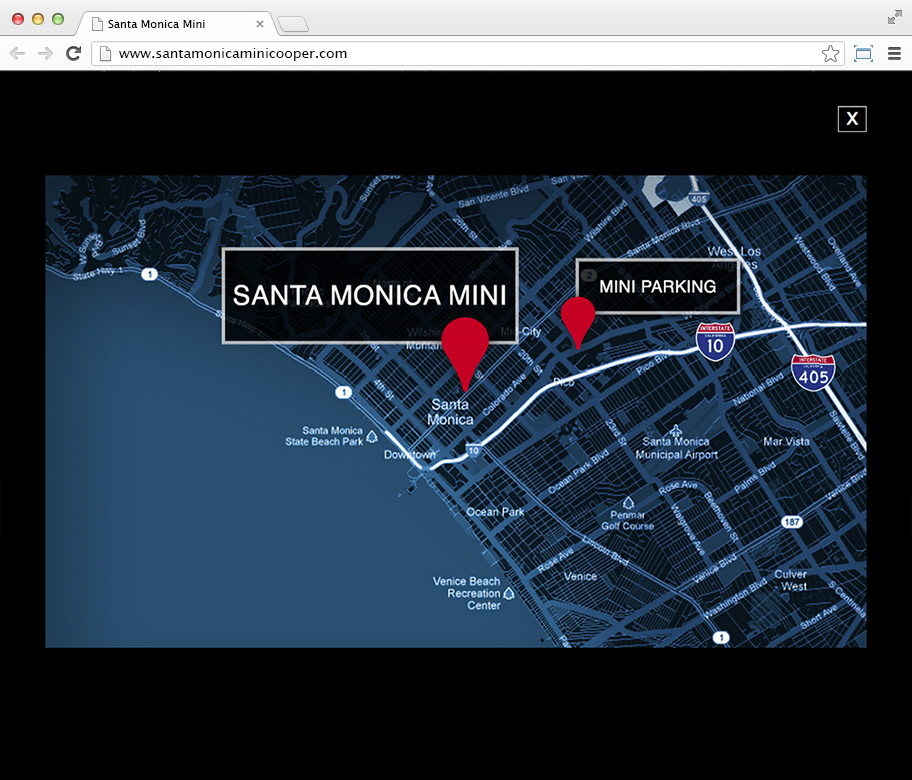Click the 'Ocean Park Blvd' street label
Screen dimensions: 912x780
579,472
